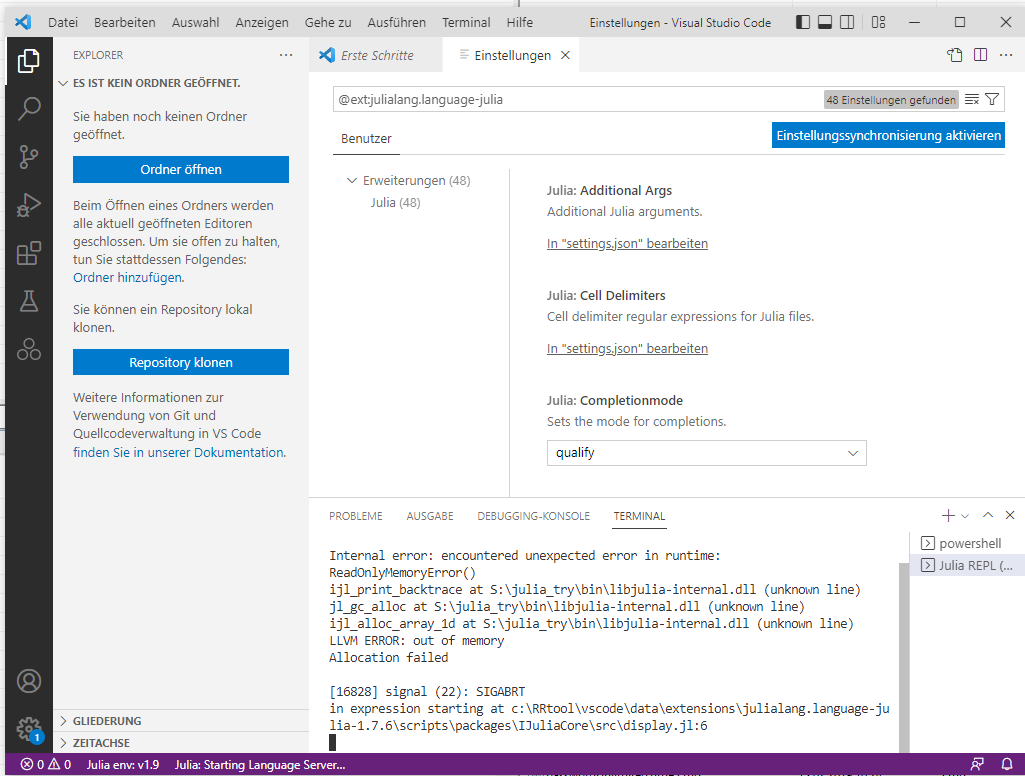Select the powershell terminal entry
The image size is (1025, 776).
coord(965,543)
